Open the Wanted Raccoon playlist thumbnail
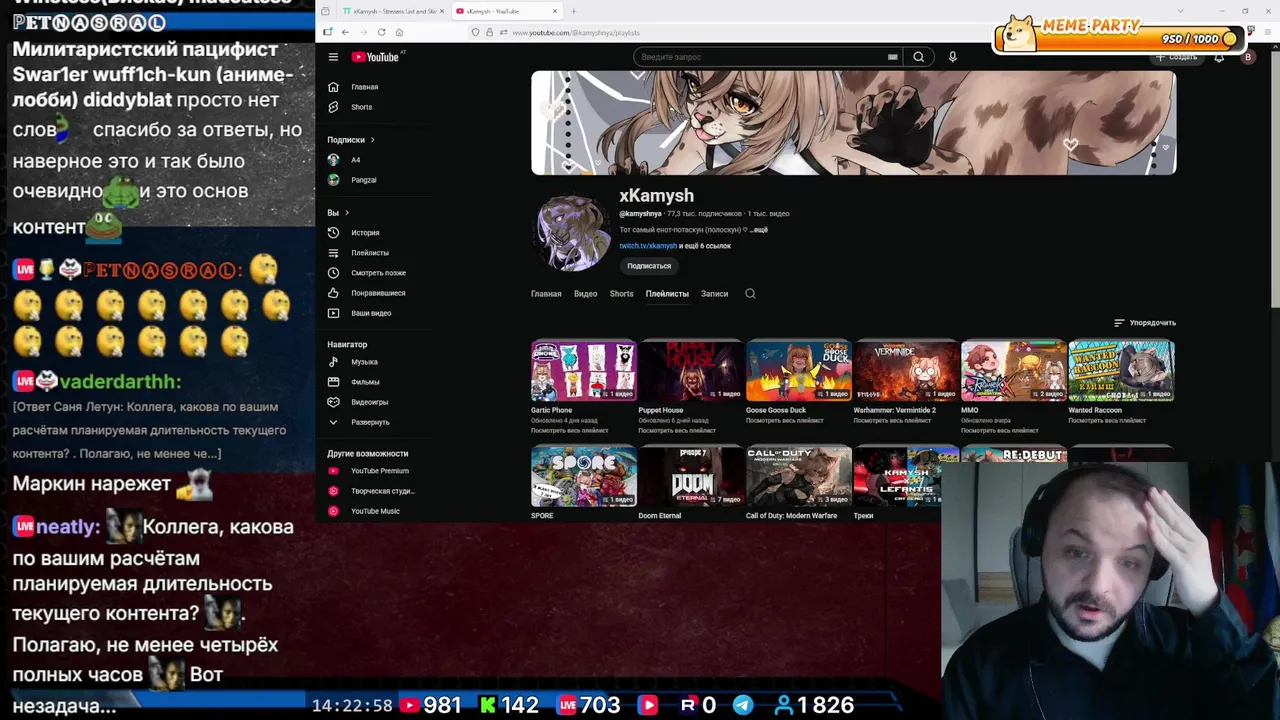The width and height of the screenshot is (1280, 720). [1121, 371]
